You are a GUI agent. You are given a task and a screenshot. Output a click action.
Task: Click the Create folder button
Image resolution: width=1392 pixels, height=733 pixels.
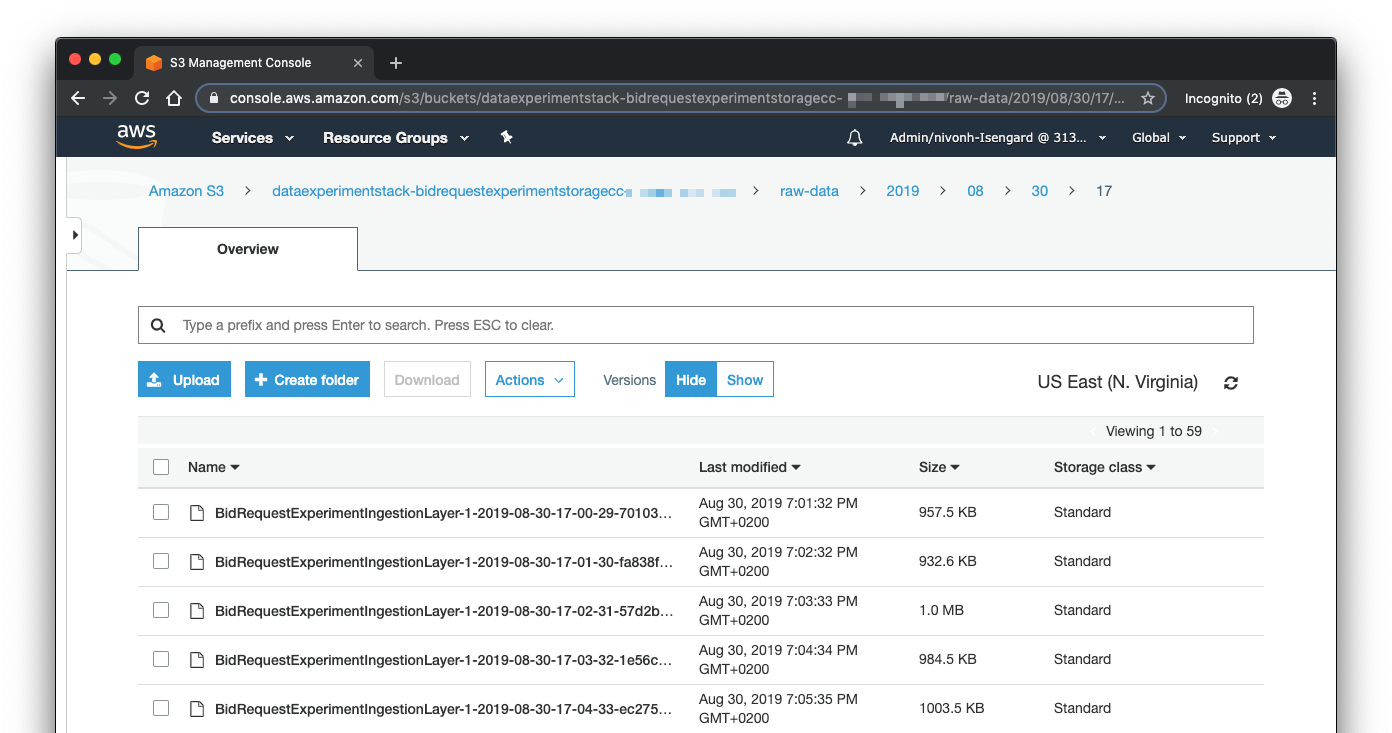coord(308,380)
